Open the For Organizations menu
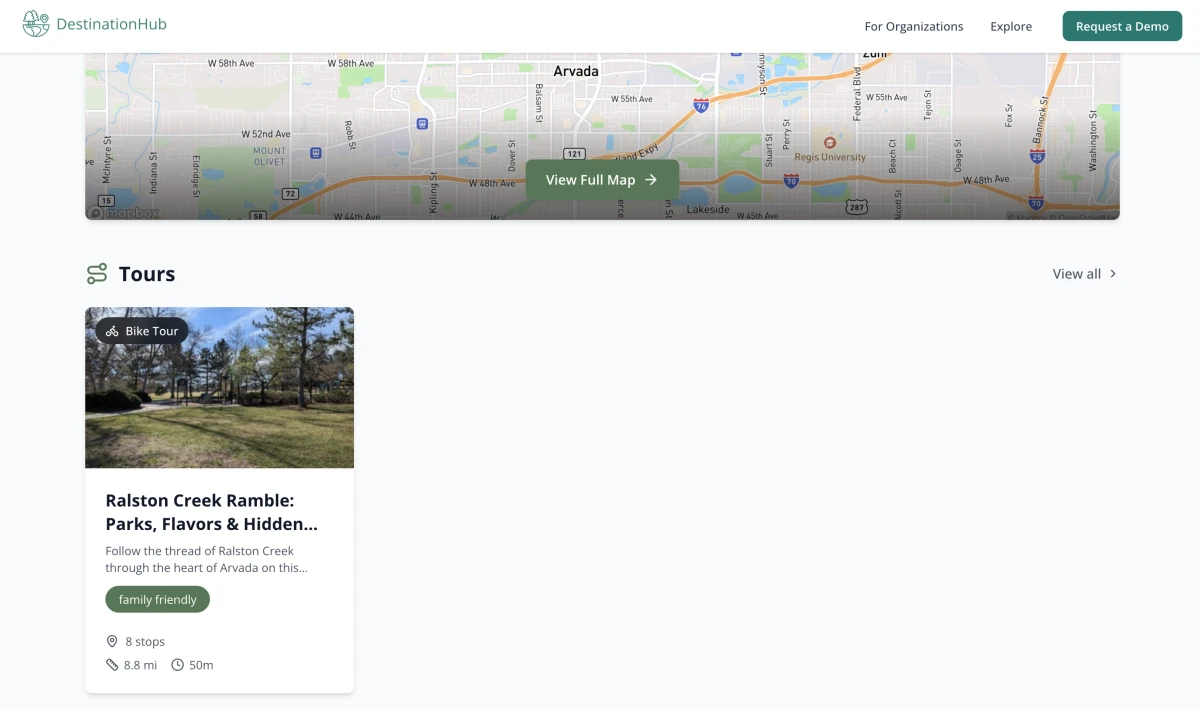This screenshot has width=1200, height=710. point(914,27)
